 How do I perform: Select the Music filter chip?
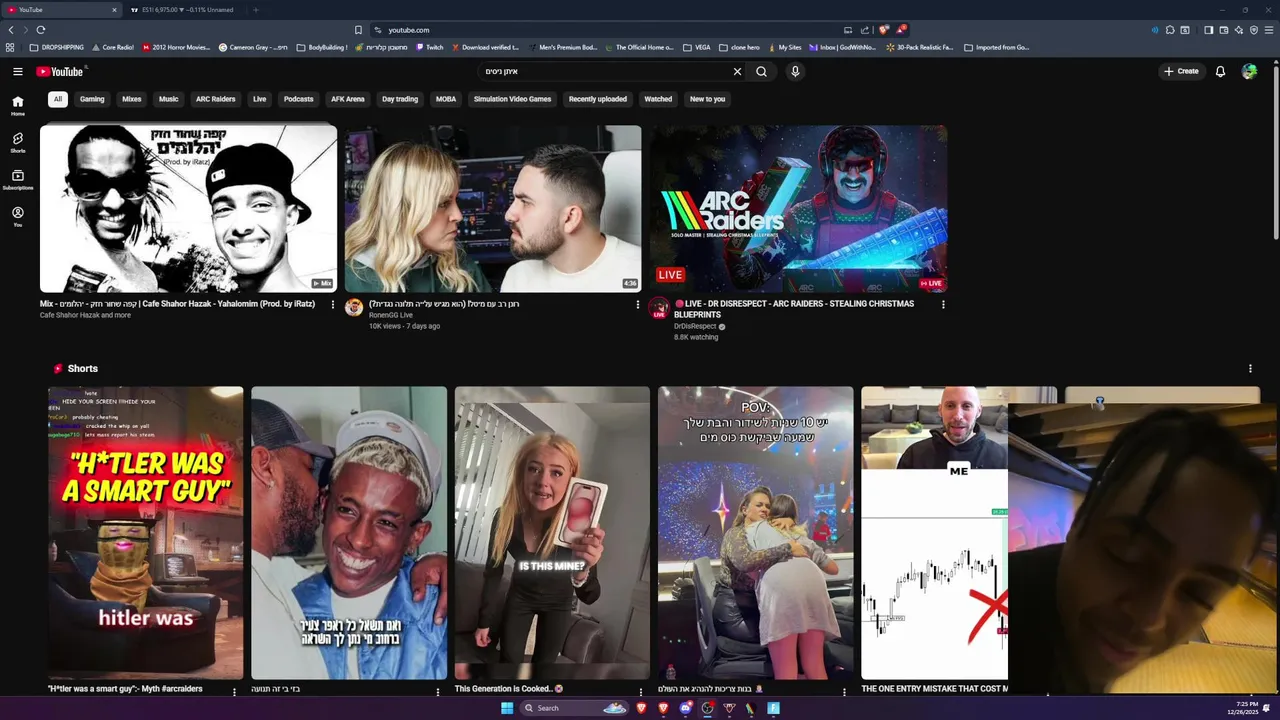[168, 99]
